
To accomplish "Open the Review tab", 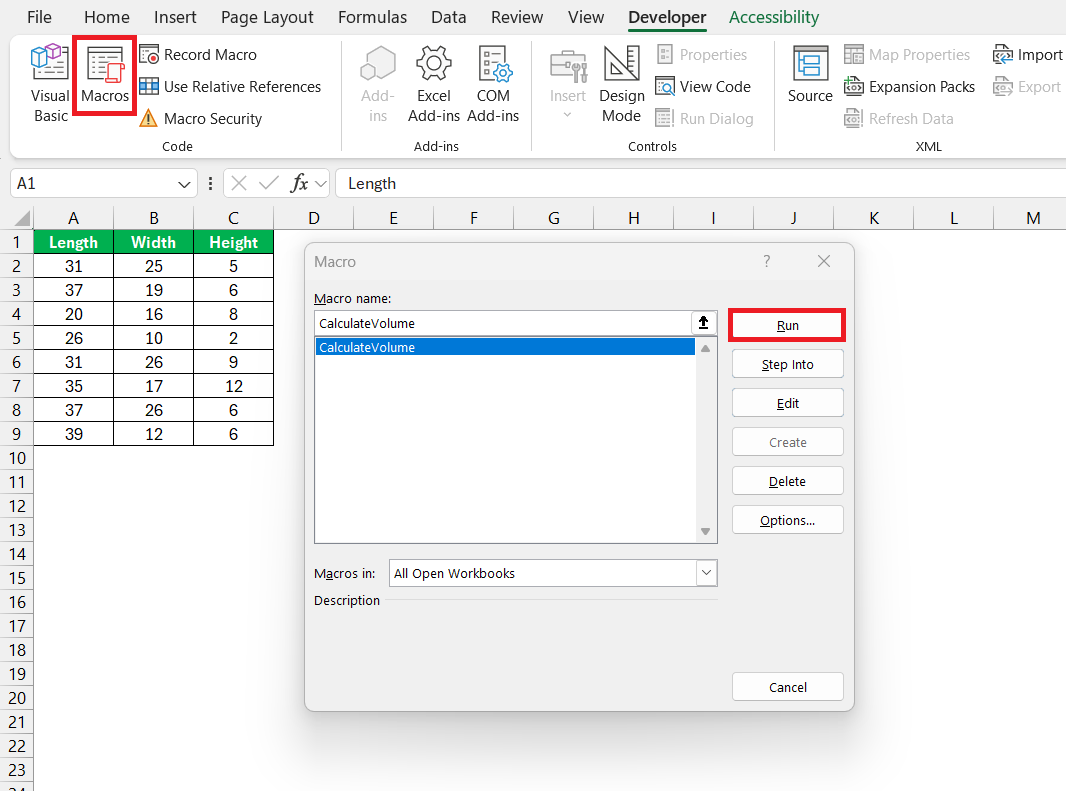I will coord(517,17).
